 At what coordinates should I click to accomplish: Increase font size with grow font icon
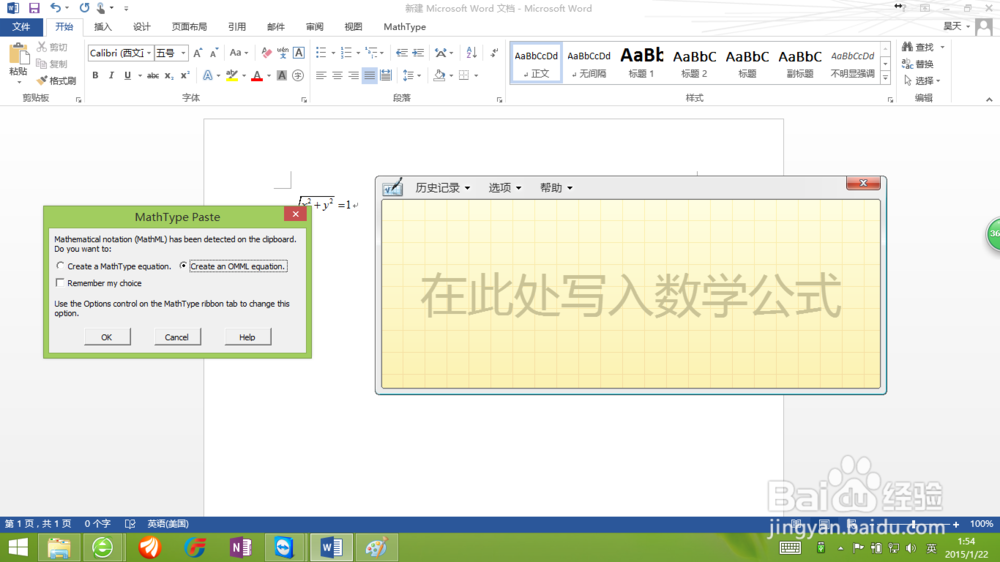[x=198, y=53]
